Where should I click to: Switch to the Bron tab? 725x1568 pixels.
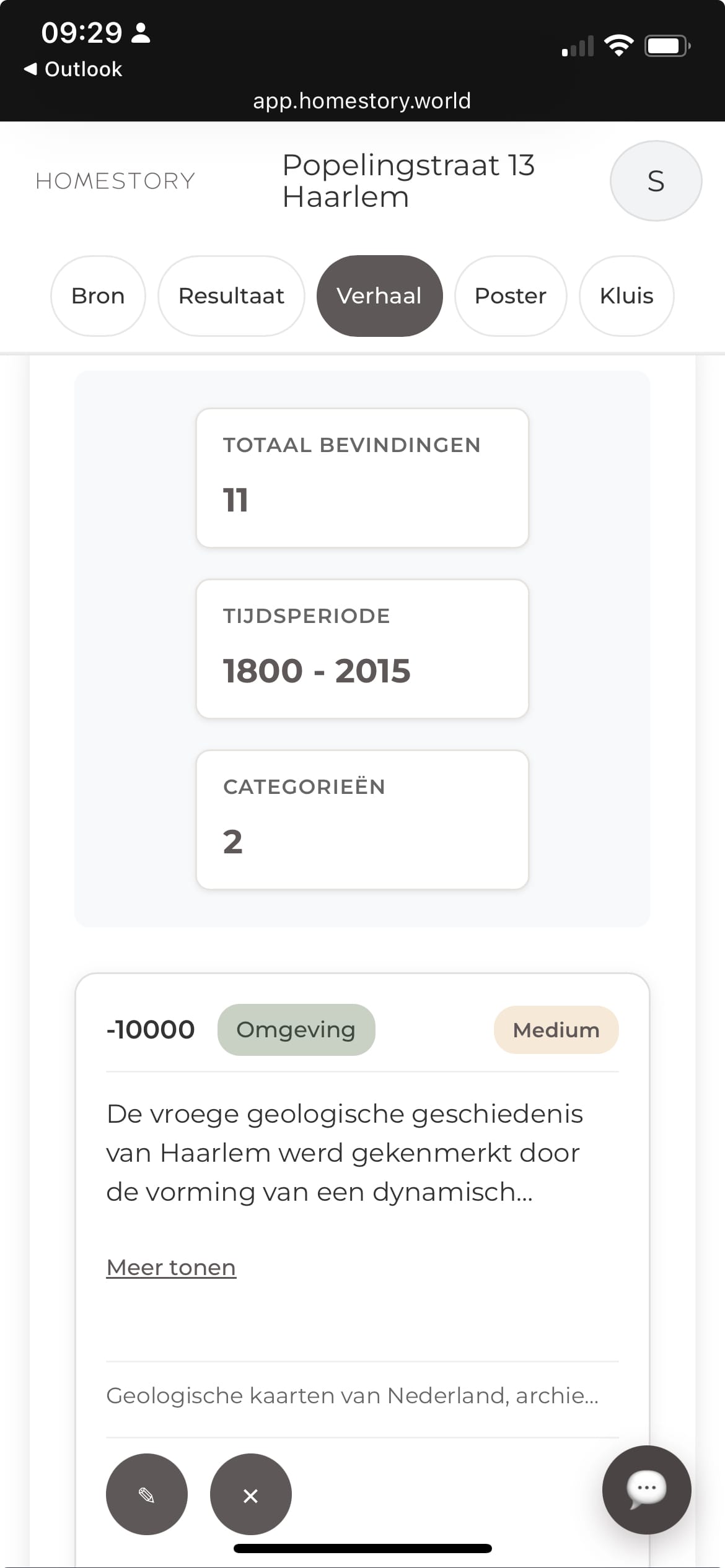click(98, 296)
